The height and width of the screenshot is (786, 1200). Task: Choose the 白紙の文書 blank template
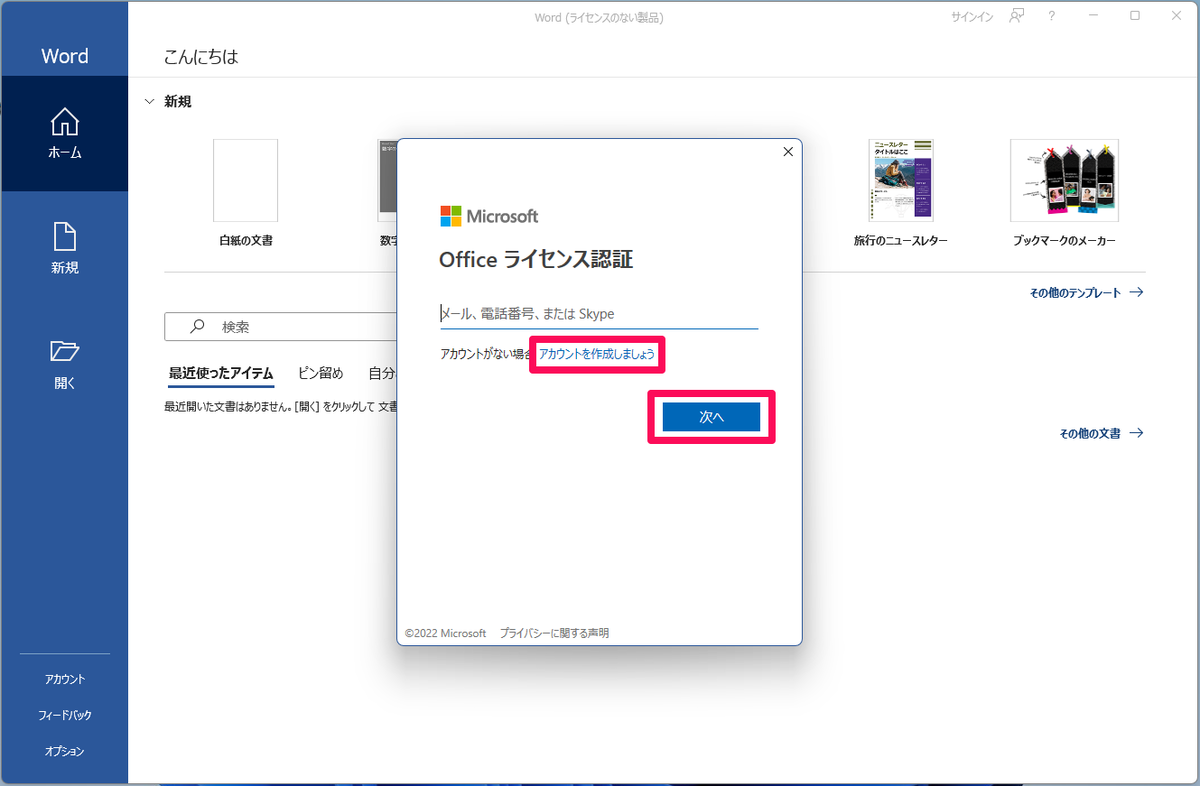tap(246, 192)
